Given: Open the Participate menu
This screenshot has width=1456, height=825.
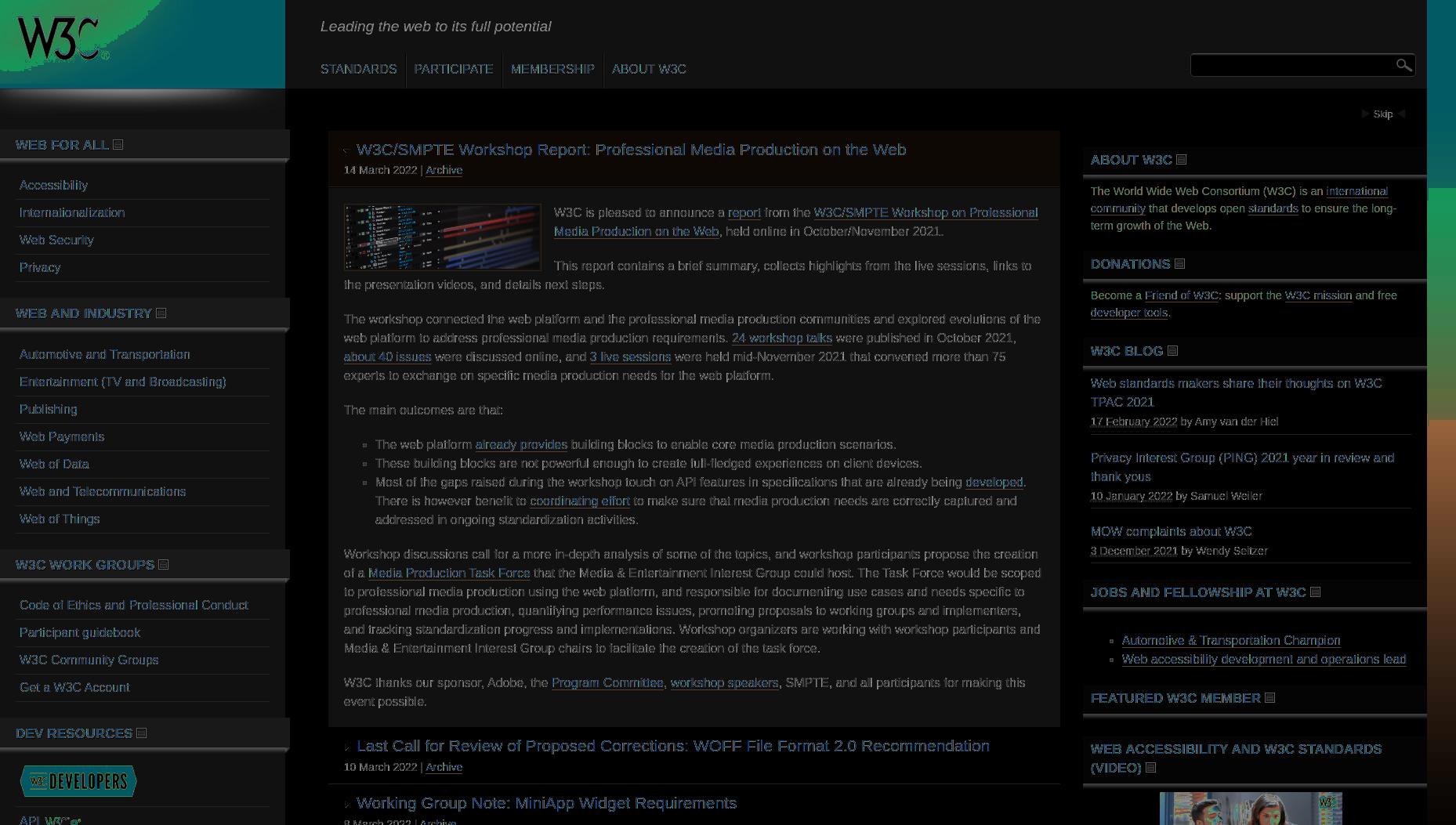Looking at the screenshot, I should pyautogui.click(x=453, y=69).
